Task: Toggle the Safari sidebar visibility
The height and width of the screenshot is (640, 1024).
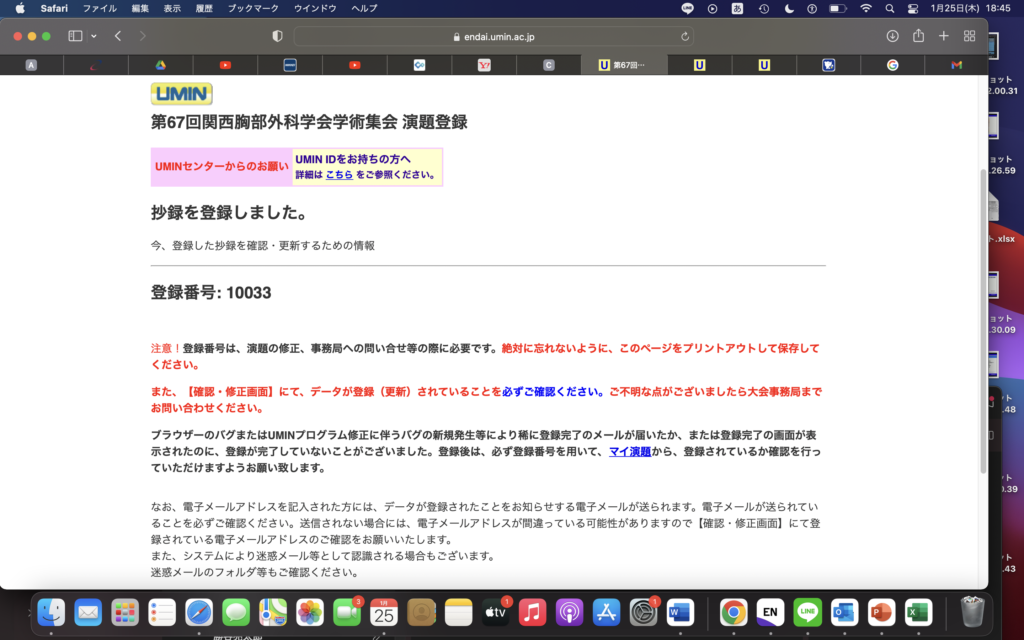Action: (73, 34)
